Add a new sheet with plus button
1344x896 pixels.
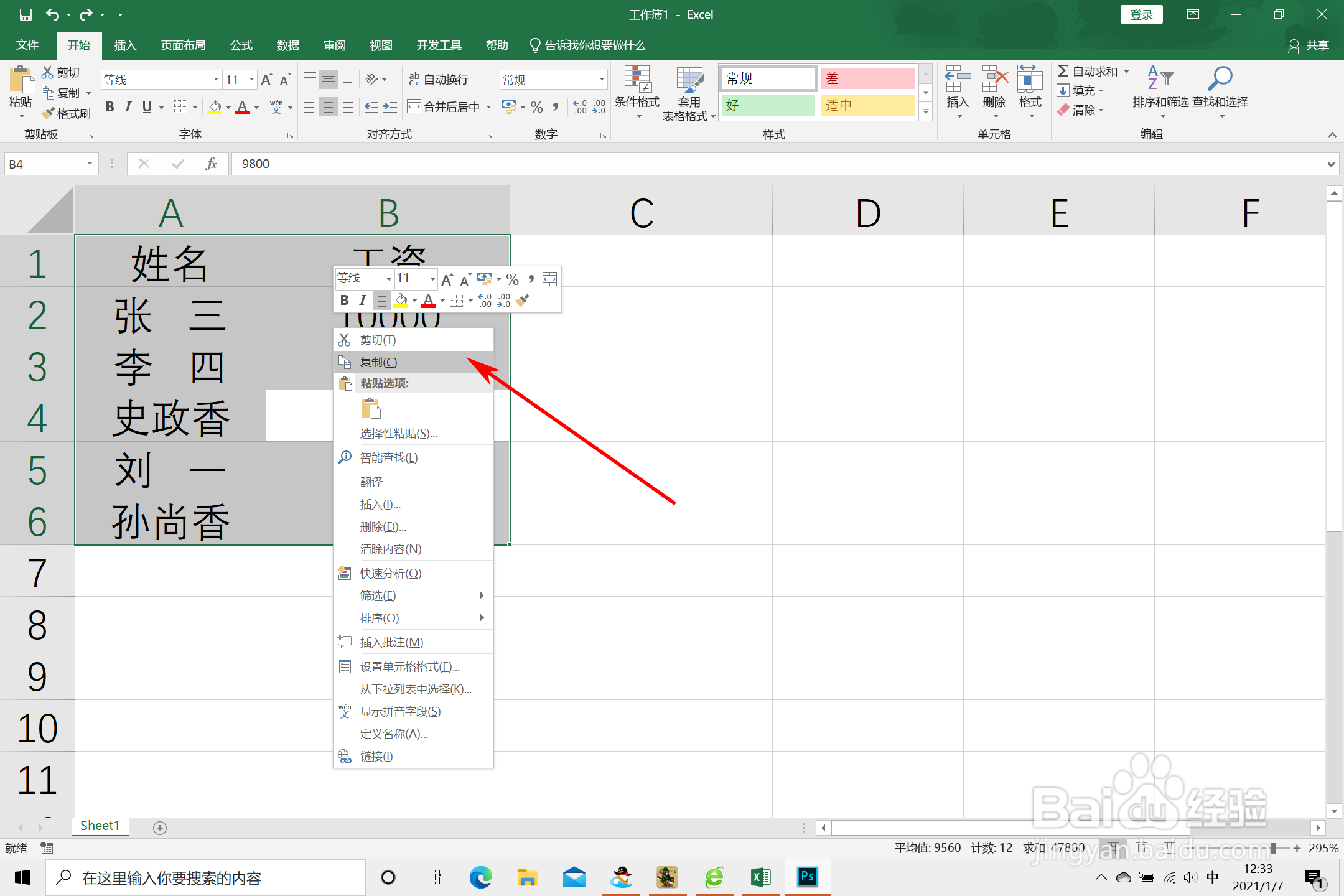[160, 828]
